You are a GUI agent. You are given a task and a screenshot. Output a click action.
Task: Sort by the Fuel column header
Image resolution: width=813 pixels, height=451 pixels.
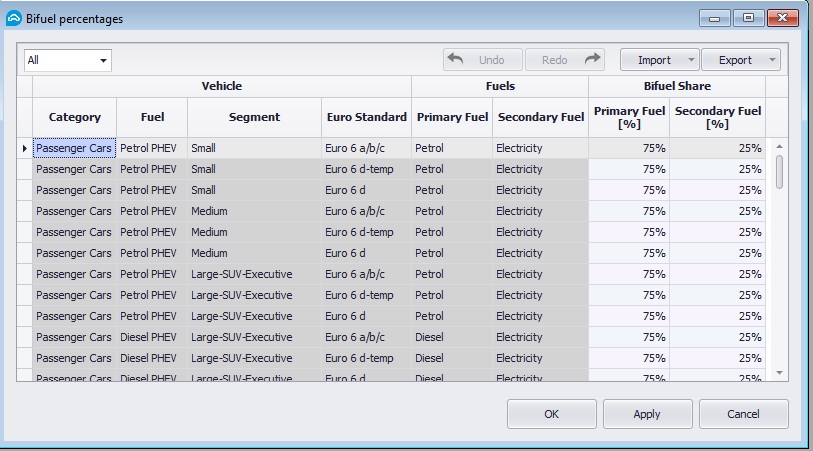[152, 117]
